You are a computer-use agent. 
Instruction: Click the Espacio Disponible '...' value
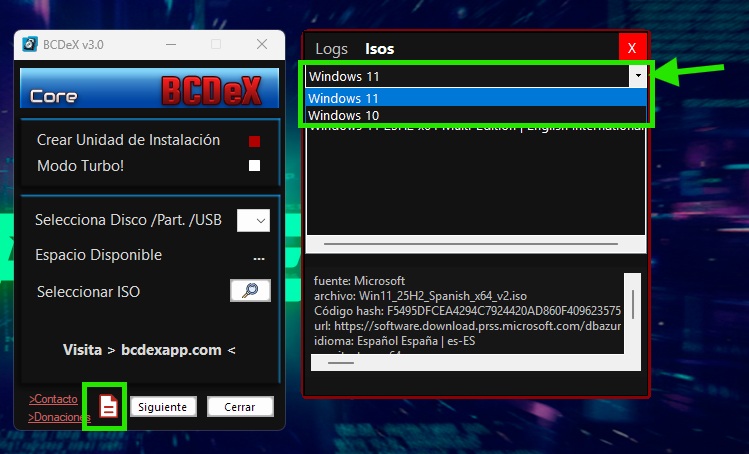259,258
